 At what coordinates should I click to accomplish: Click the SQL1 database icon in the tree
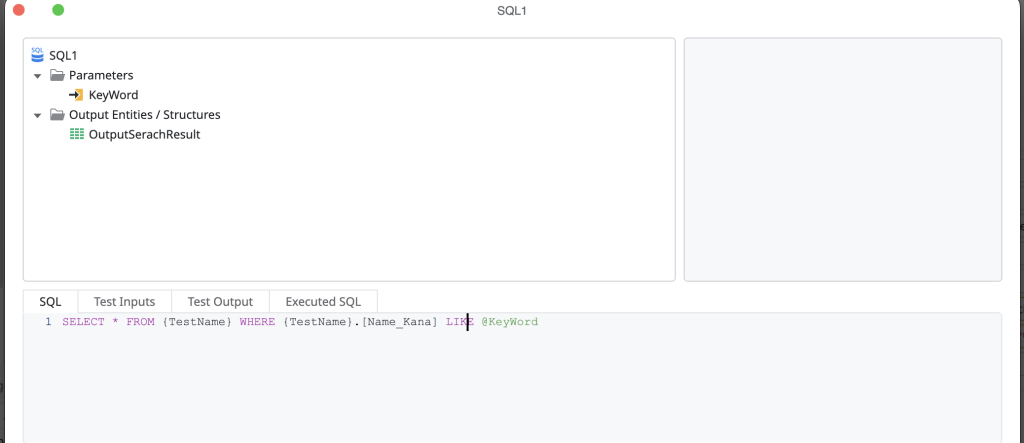pos(38,55)
